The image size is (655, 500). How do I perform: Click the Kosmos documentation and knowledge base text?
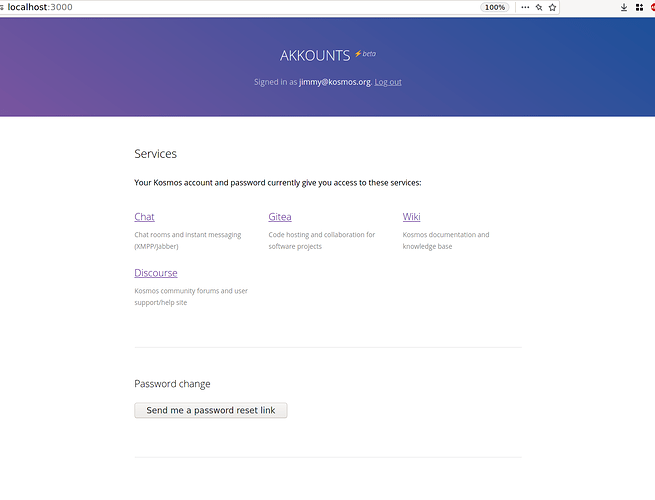pyautogui.click(x=446, y=240)
